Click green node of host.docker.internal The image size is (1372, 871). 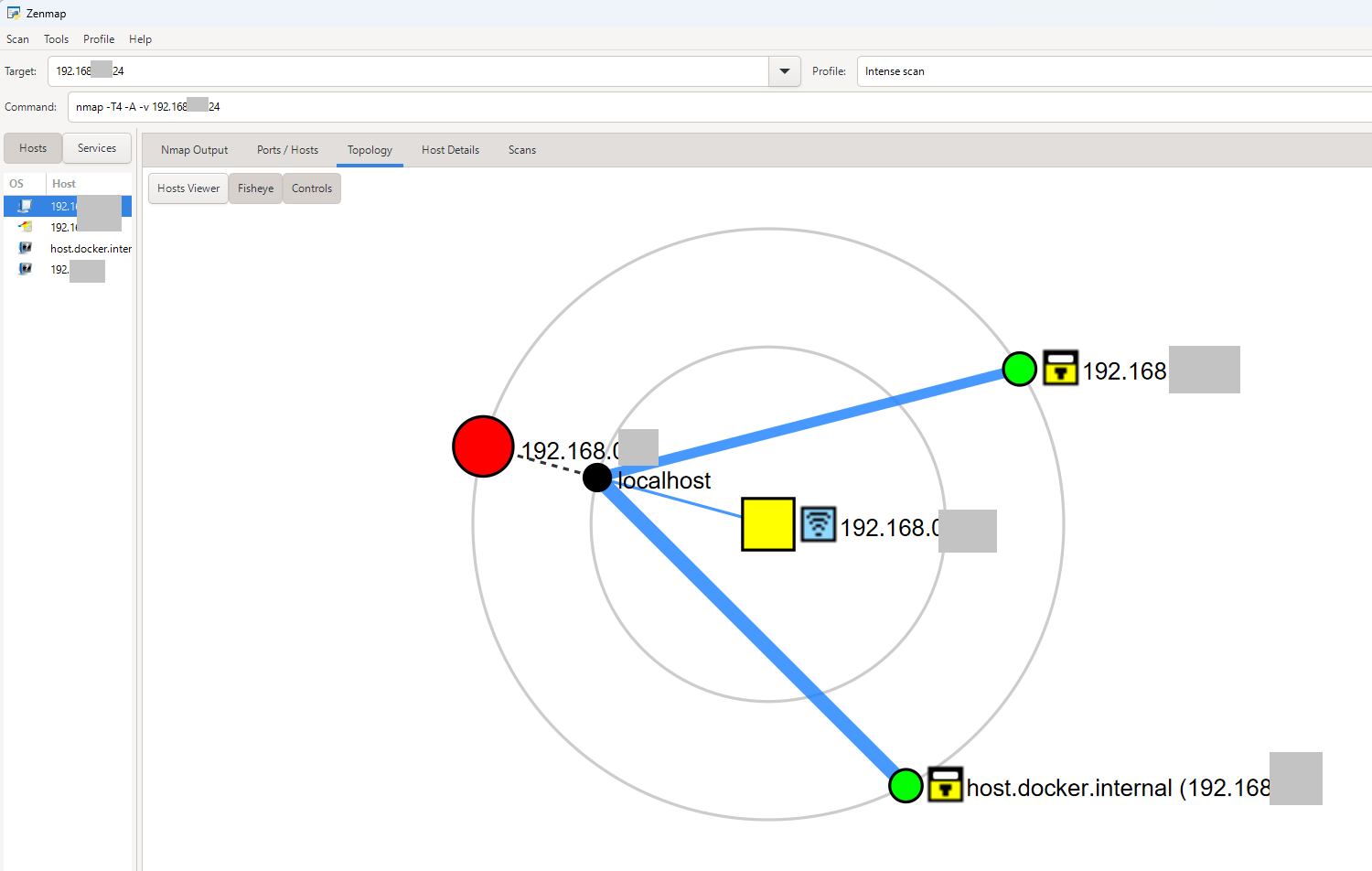pyautogui.click(x=906, y=785)
